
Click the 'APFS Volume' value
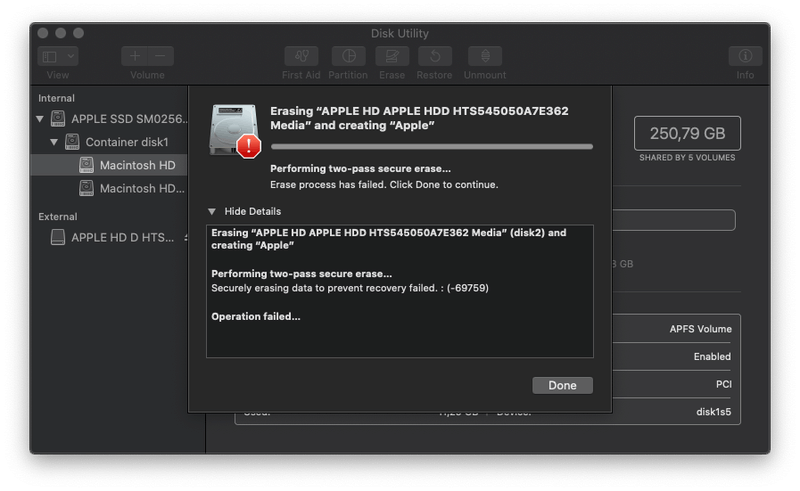click(x=701, y=329)
